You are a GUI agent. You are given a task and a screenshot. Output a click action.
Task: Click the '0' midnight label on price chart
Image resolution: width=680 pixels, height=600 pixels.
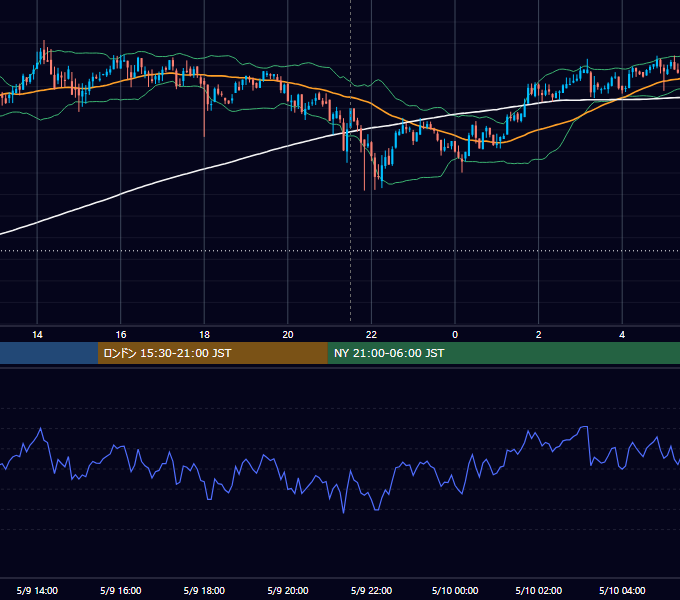(x=455, y=335)
